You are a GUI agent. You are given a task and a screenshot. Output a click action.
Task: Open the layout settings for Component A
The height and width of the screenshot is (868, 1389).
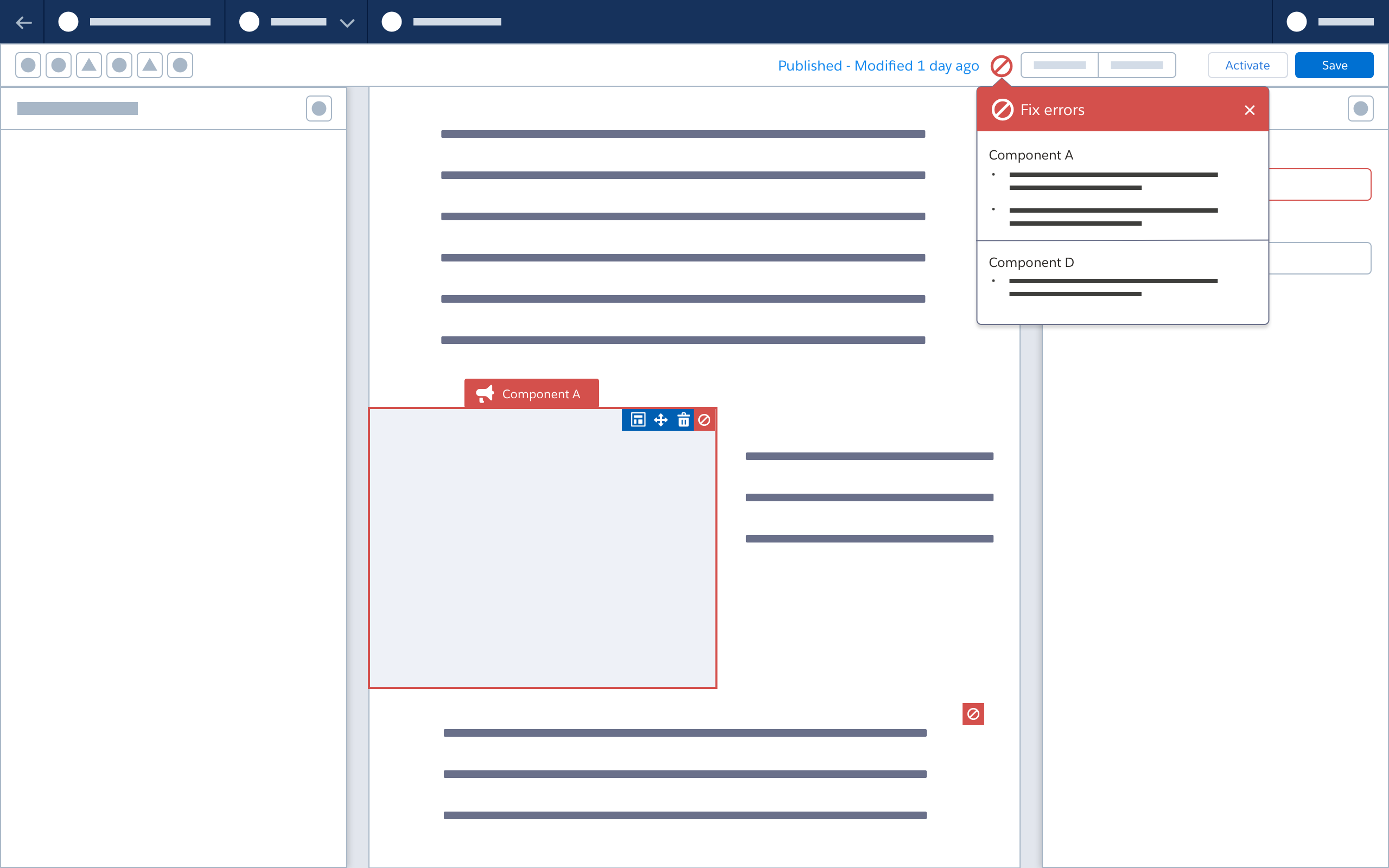point(638,420)
